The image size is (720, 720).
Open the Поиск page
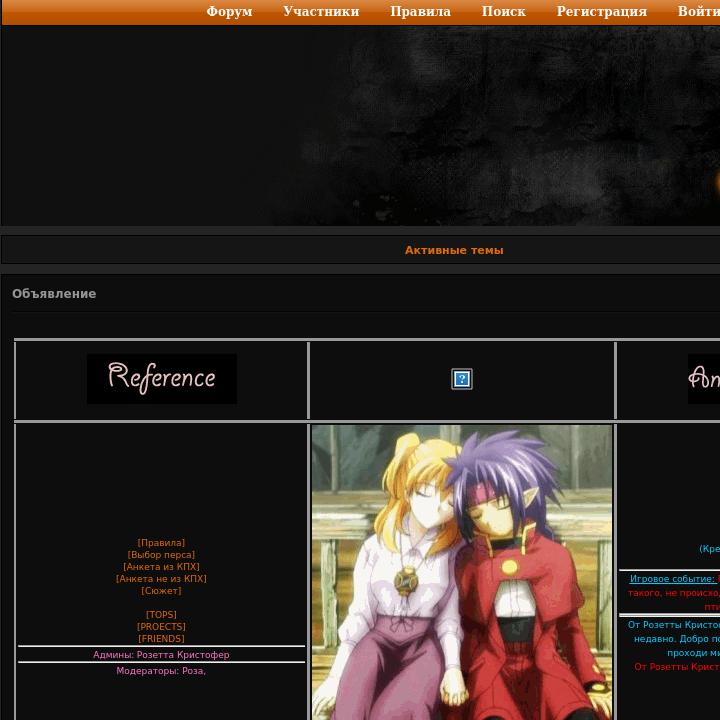503,11
